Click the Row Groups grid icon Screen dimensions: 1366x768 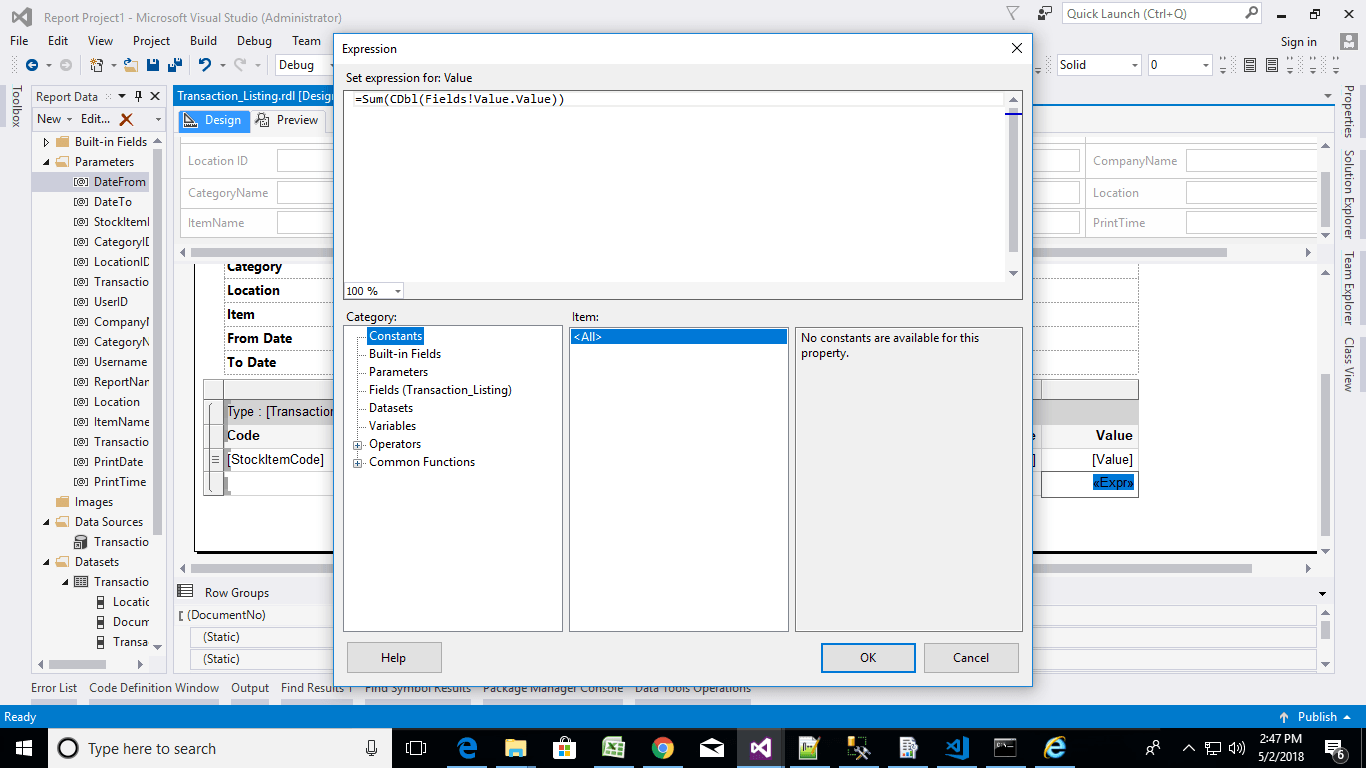[185, 592]
